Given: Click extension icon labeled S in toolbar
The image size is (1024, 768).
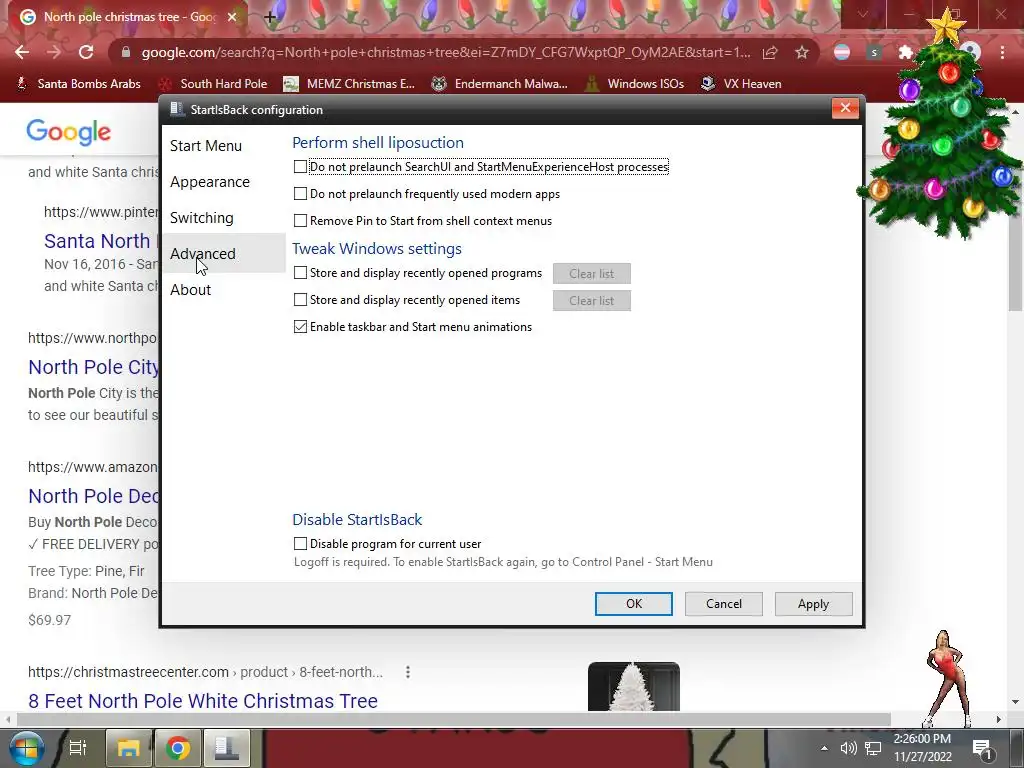Looking at the screenshot, I should (x=874, y=52).
